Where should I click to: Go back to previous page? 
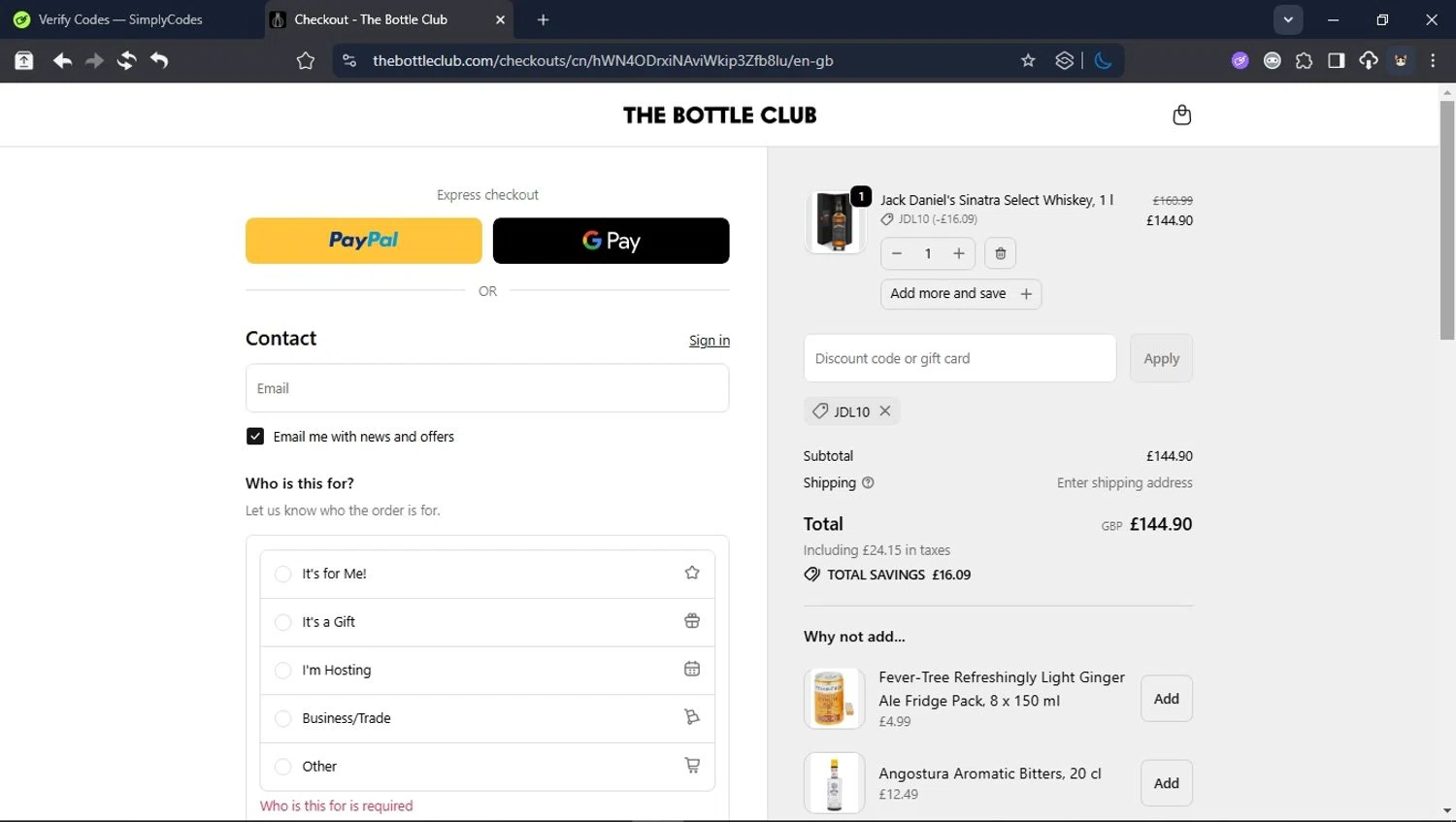62,60
